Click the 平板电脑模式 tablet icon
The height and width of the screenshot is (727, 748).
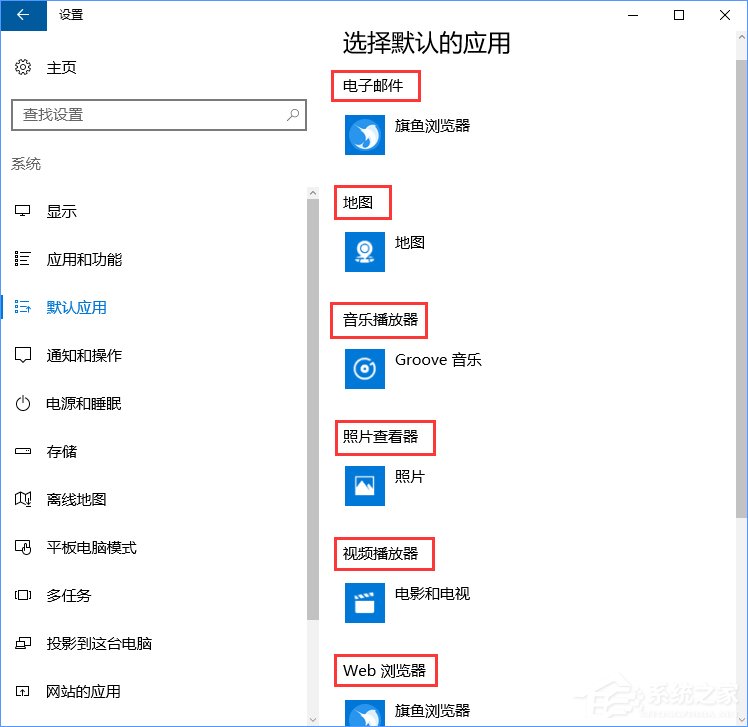click(22, 547)
